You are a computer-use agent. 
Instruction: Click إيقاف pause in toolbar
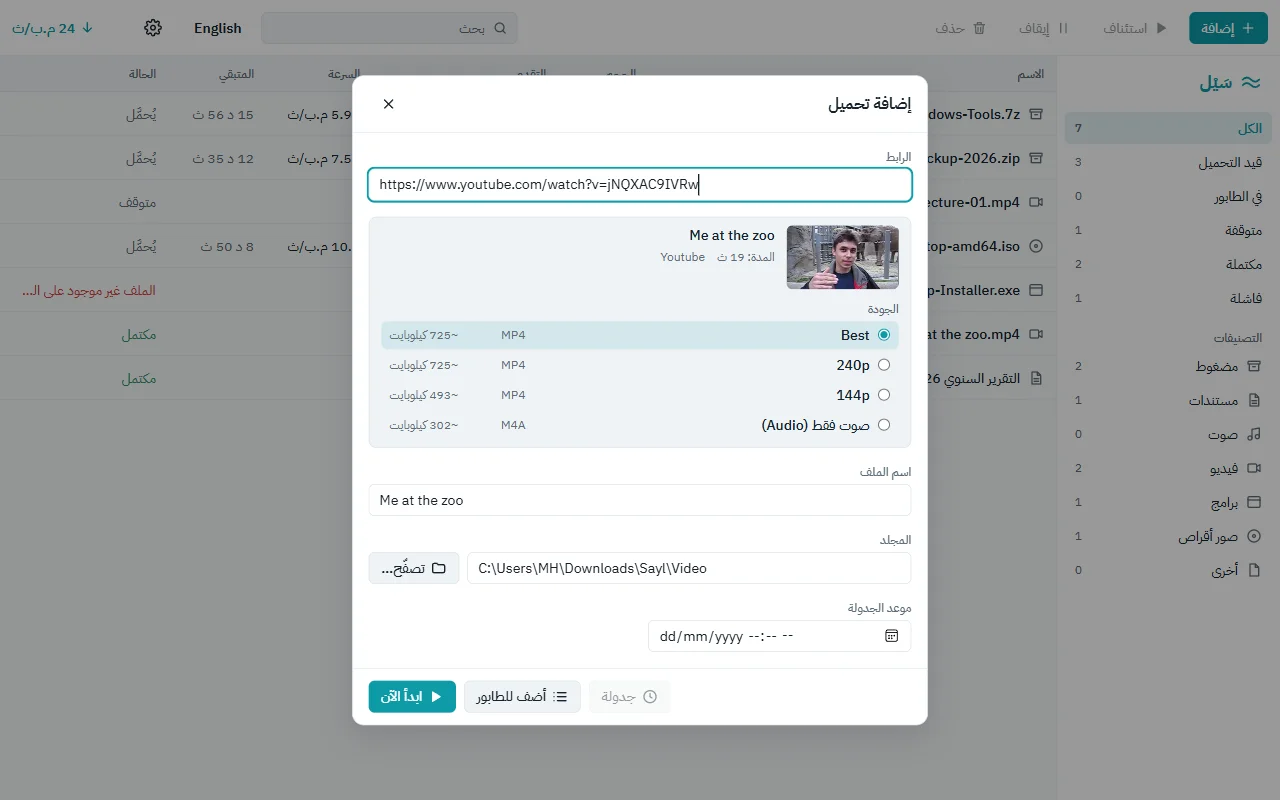click(x=1044, y=28)
